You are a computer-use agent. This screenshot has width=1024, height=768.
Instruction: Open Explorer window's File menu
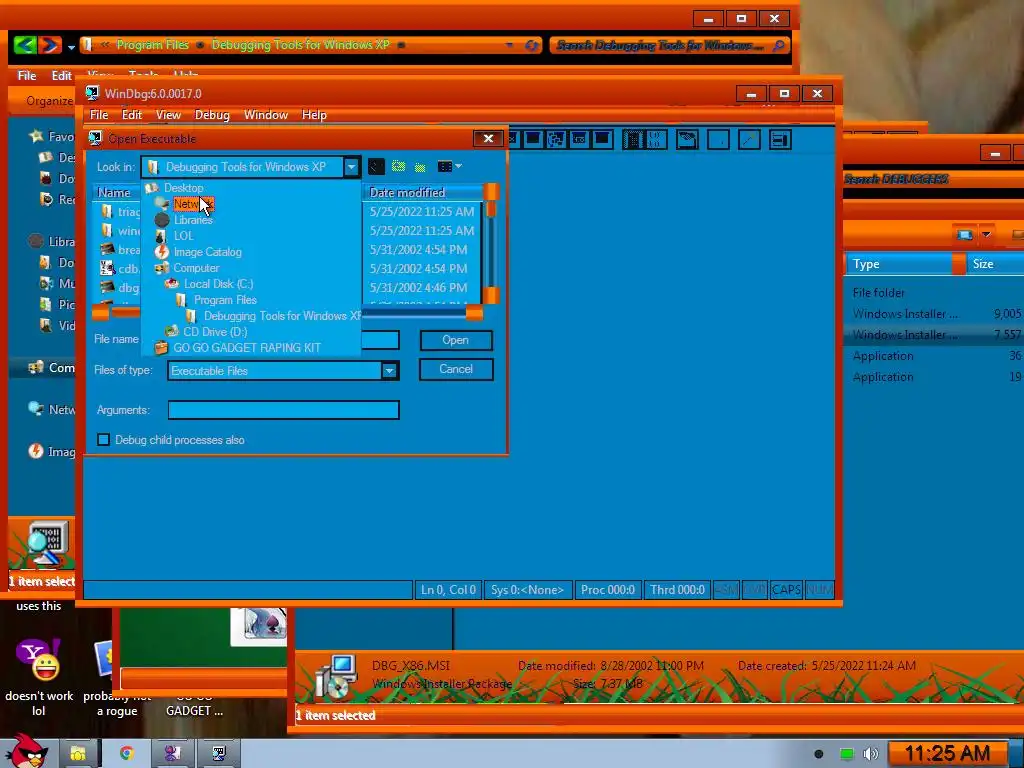pyautogui.click(x=27, y=76)
